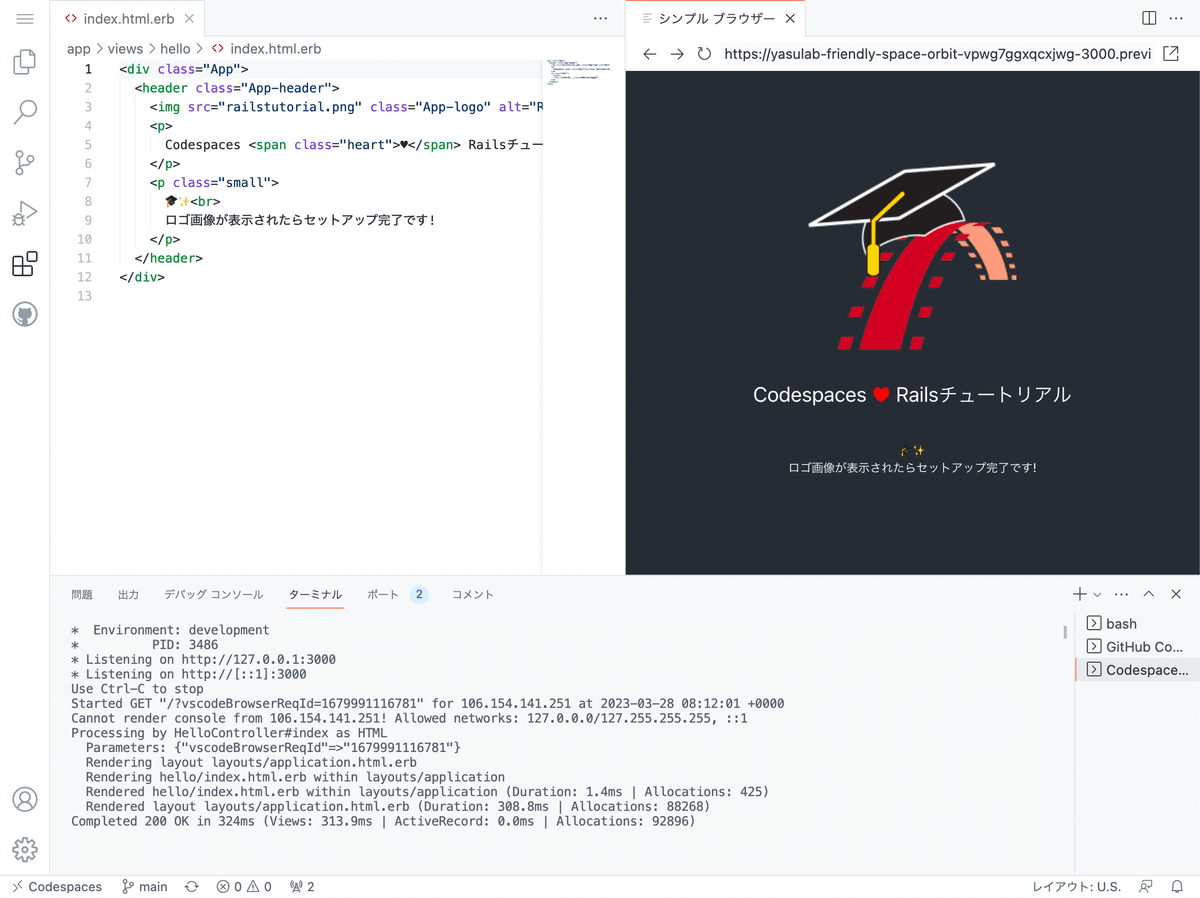Viewport: 1200px width, 898px height.
Task: Switch to the 問題 panel tab
Action: 82,594
